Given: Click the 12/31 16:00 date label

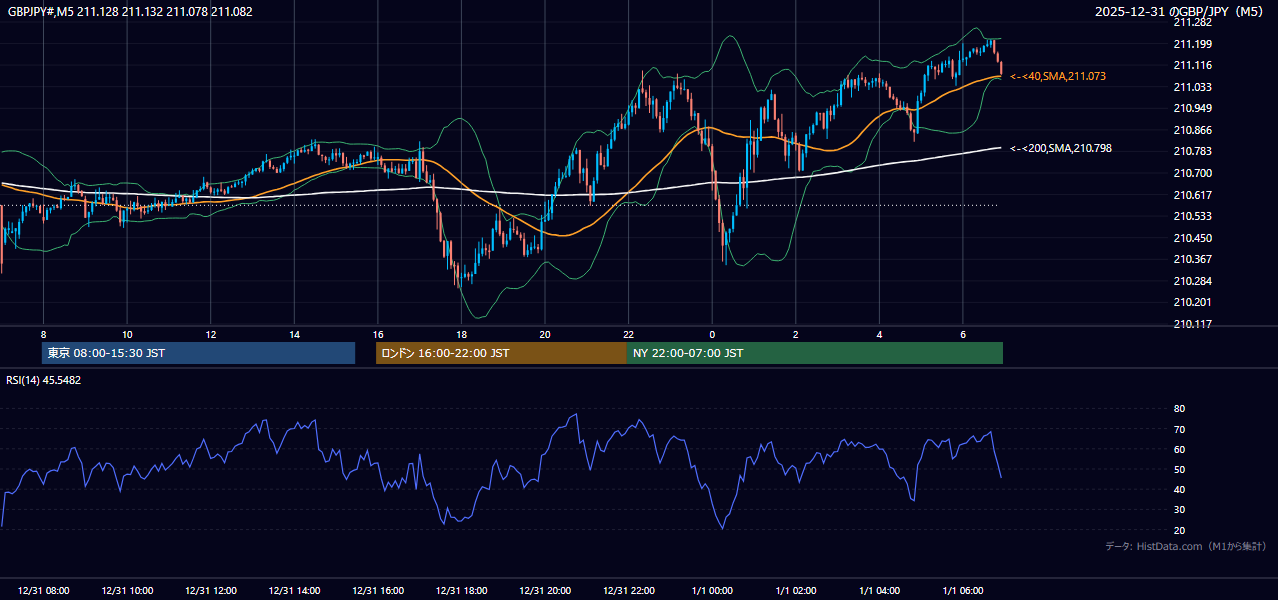Looking at the screenshot, I should [378, 591].
